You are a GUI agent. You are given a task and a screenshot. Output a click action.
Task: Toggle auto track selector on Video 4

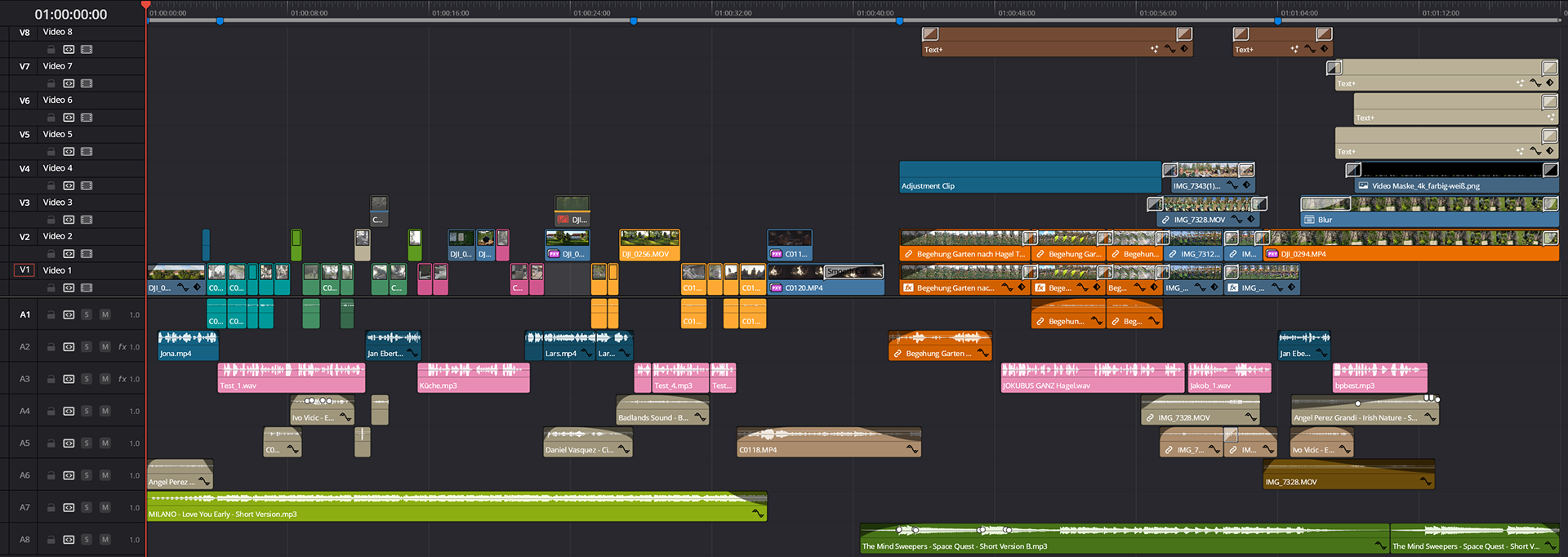(x=69, y=185)
